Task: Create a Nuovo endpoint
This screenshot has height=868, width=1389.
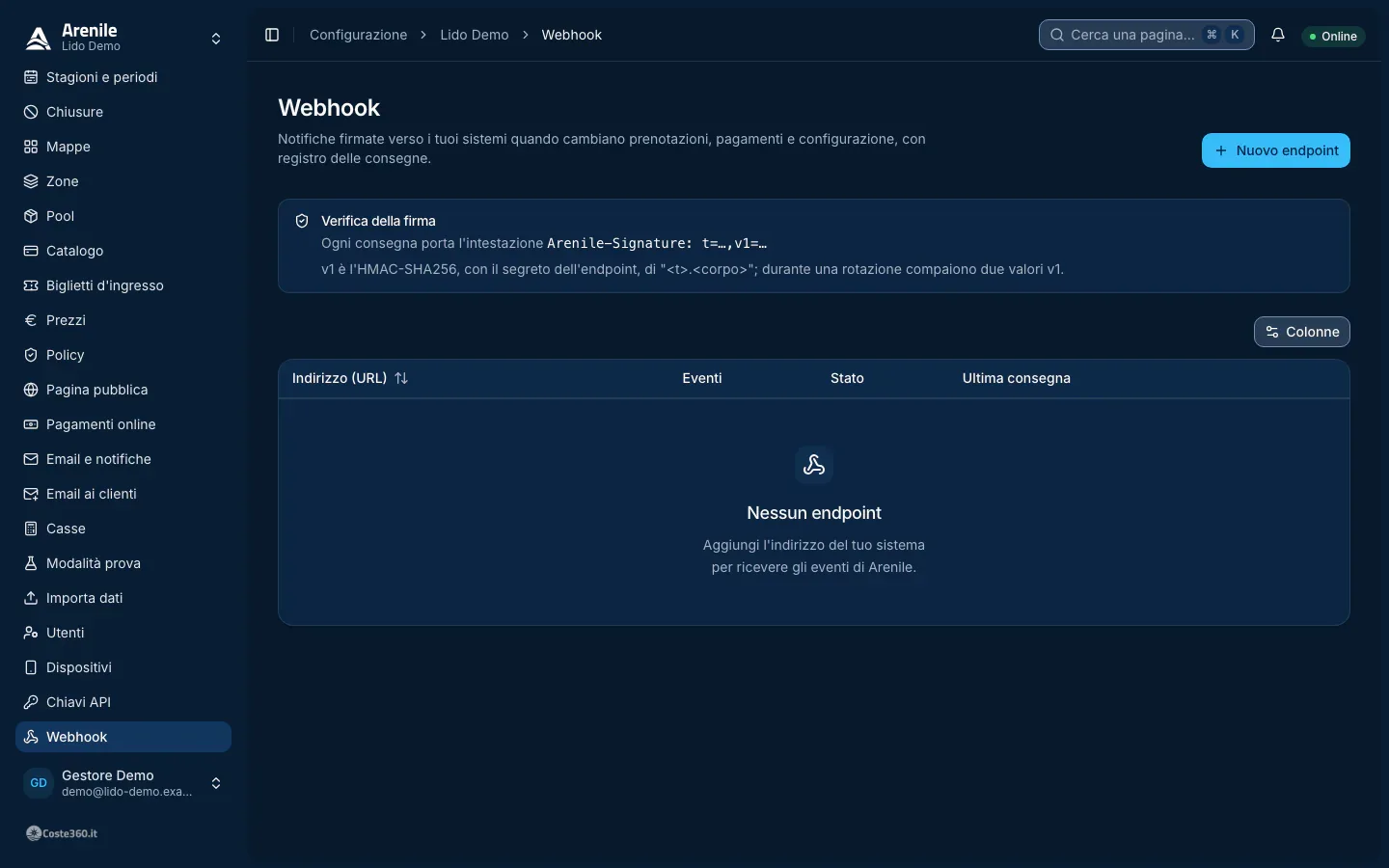Action: click(1276, 150)
